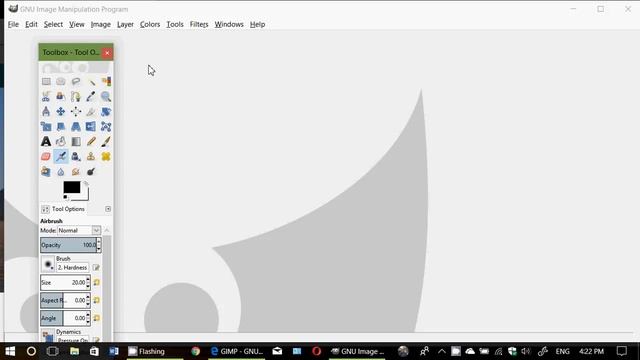Open the View menu
640x360 pixels.
[x=76, y=24]
